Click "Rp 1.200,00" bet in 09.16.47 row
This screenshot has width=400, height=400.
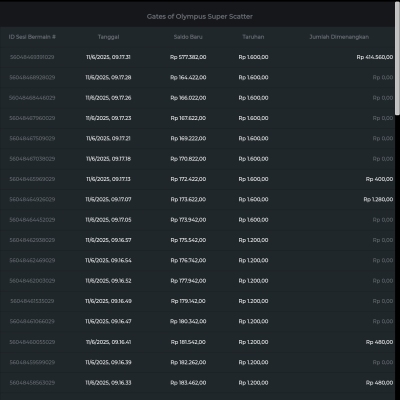pyautogui.click(x=253, y=322)
